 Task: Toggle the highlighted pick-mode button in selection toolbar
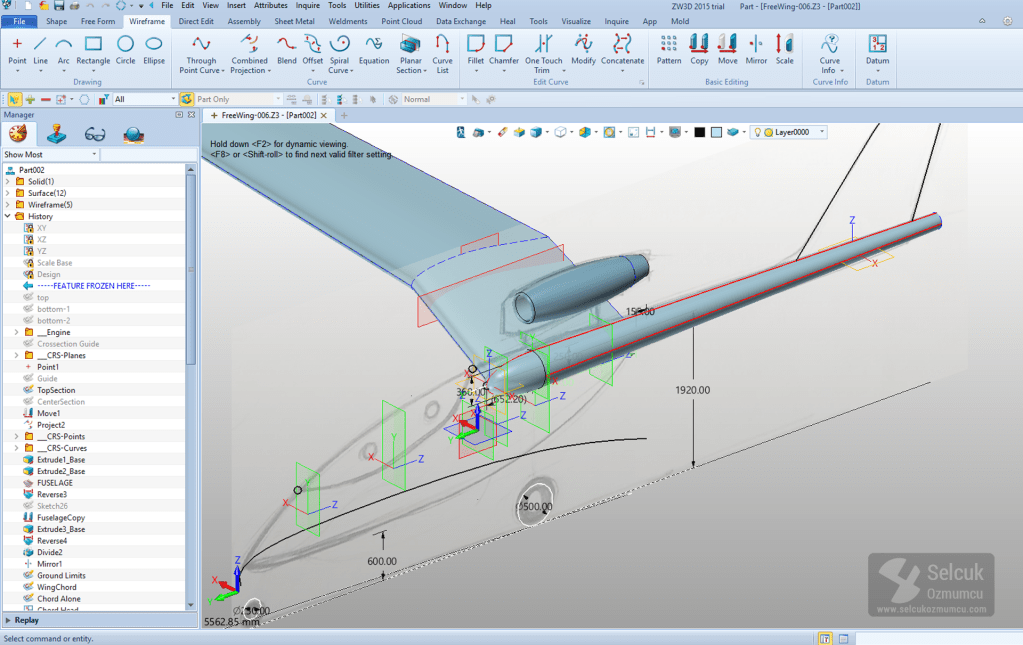(14, 99)
